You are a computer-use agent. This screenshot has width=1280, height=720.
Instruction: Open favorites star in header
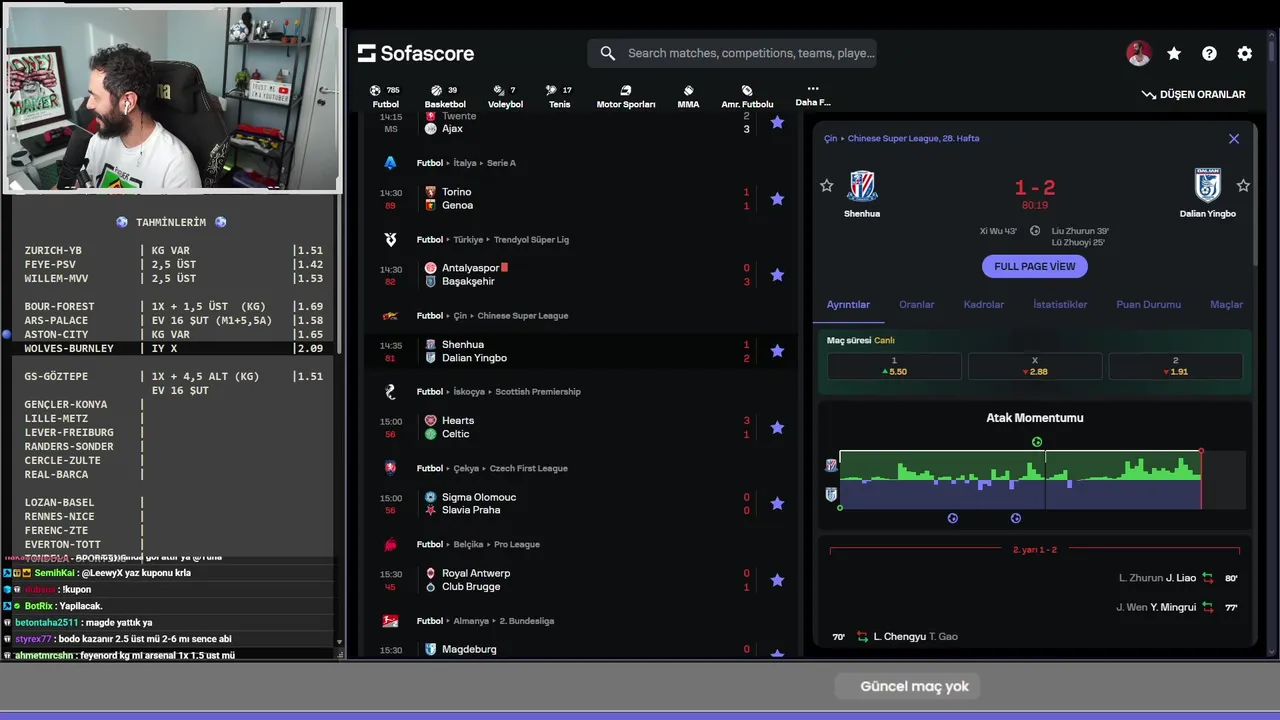(1174, 54)
